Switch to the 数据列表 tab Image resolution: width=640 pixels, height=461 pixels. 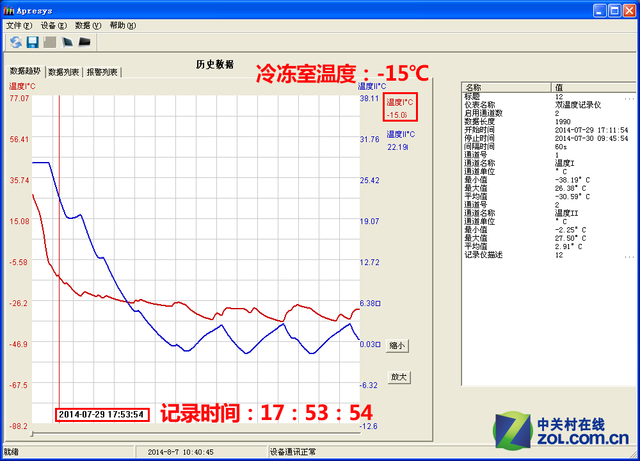(x=64, y=72)
